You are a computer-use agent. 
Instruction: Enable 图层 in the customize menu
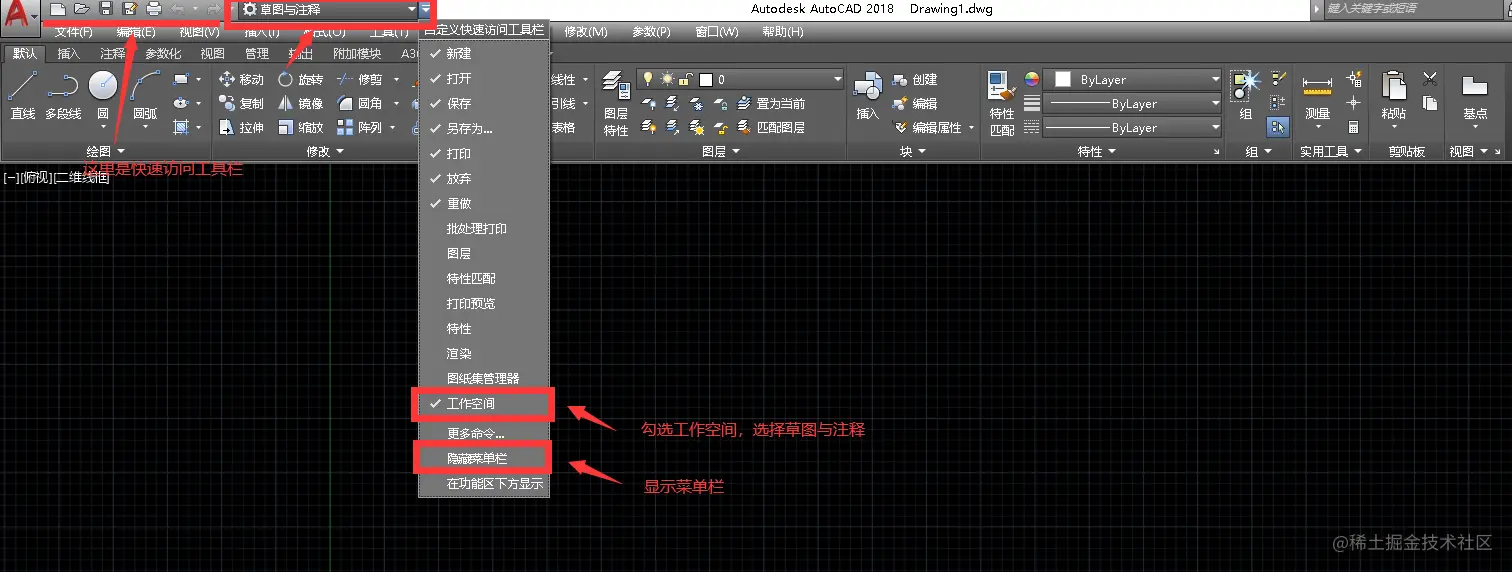point(484,254)
